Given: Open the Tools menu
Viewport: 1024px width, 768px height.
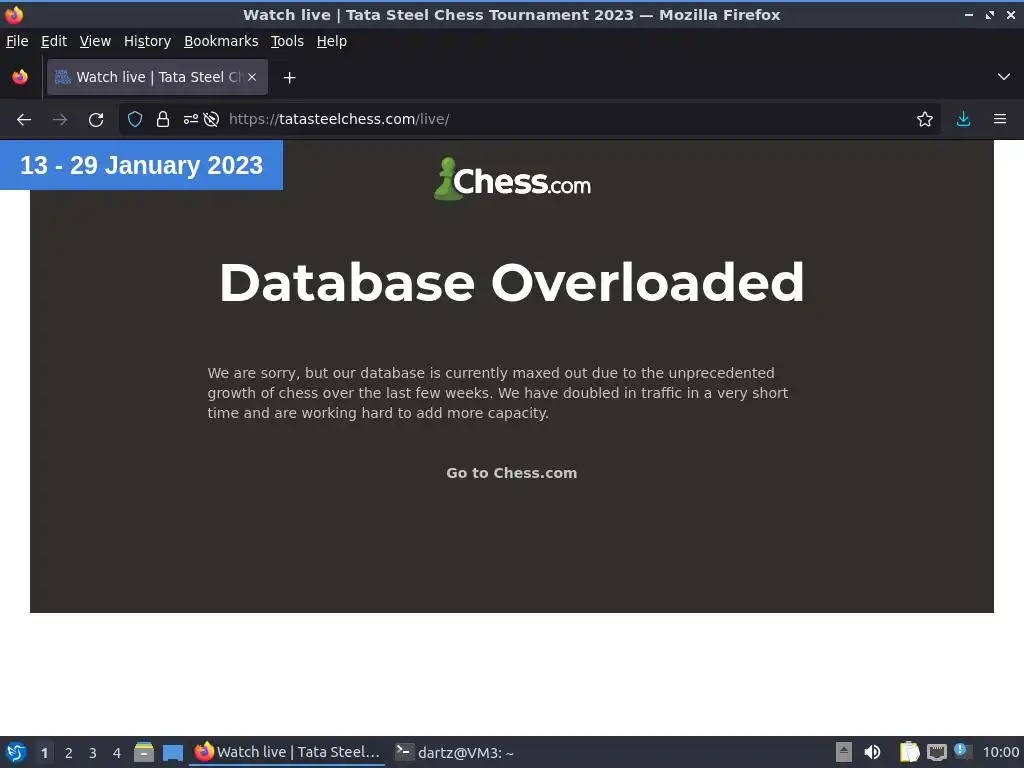Looking at the screenshot, I should pyautogui.click(x=287, y=41).
